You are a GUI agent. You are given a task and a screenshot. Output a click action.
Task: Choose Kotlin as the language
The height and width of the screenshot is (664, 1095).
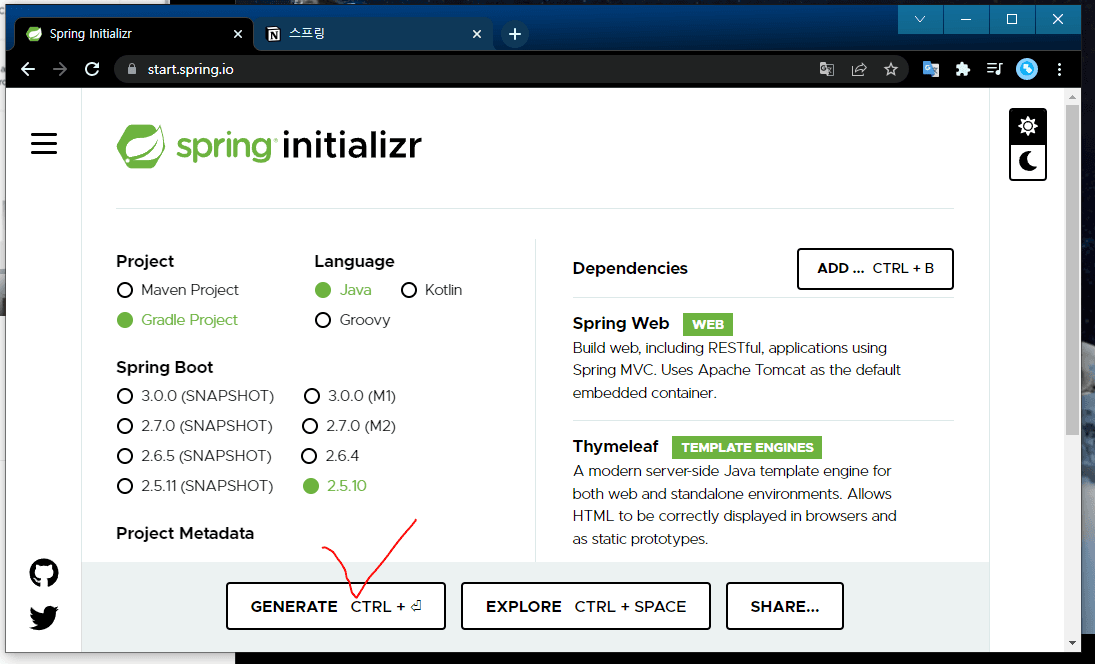[x=408, y=290]
